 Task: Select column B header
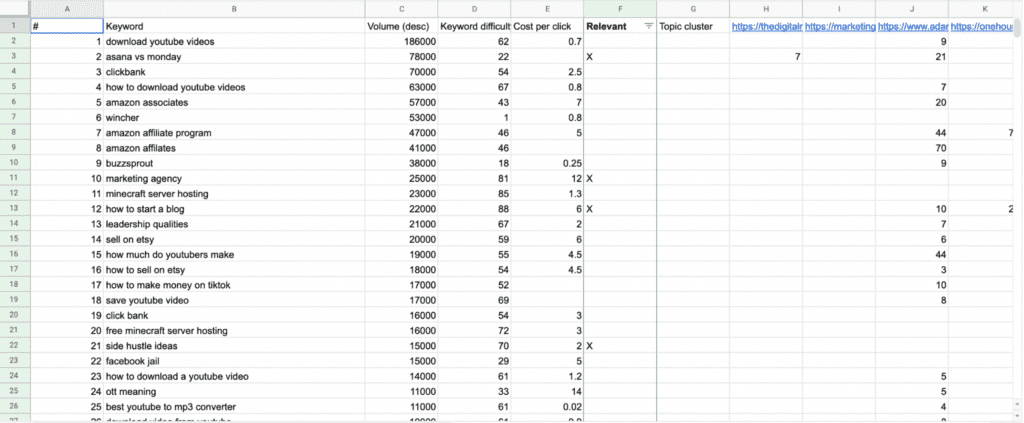click(234, 8)
